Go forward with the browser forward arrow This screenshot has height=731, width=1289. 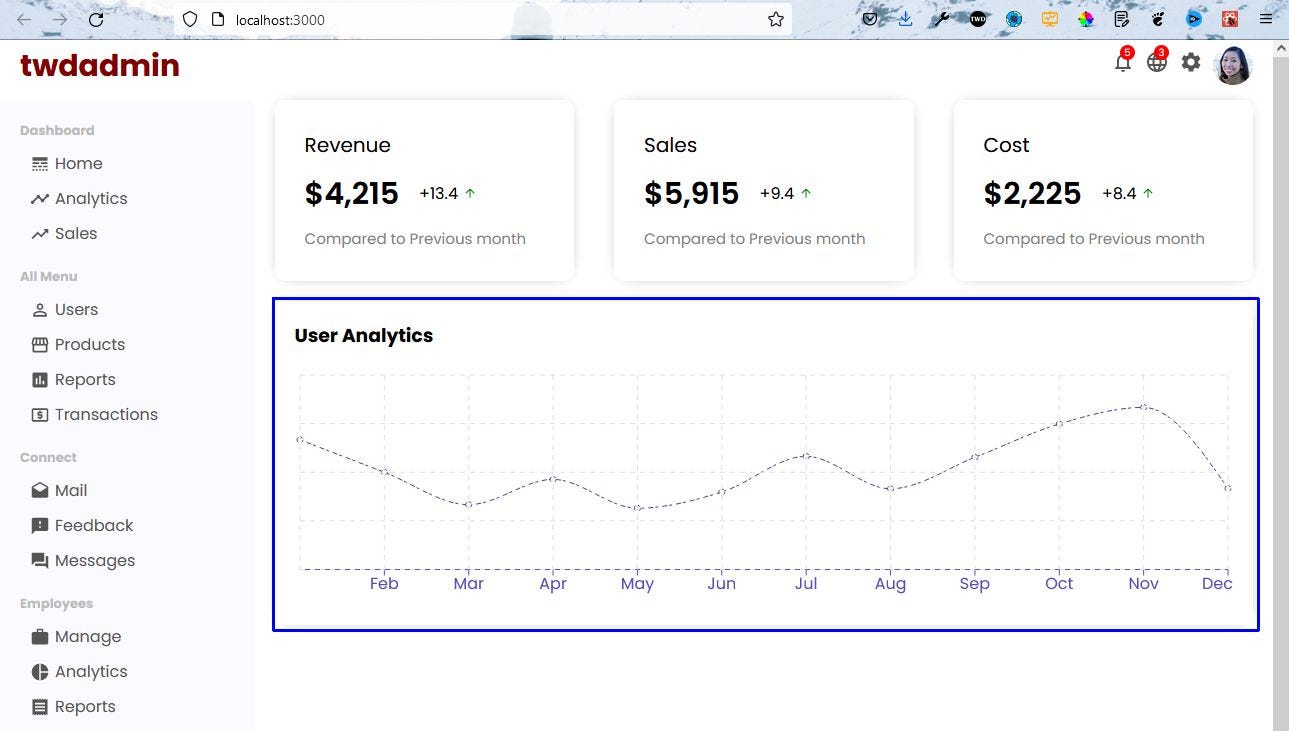coord(60,19)
